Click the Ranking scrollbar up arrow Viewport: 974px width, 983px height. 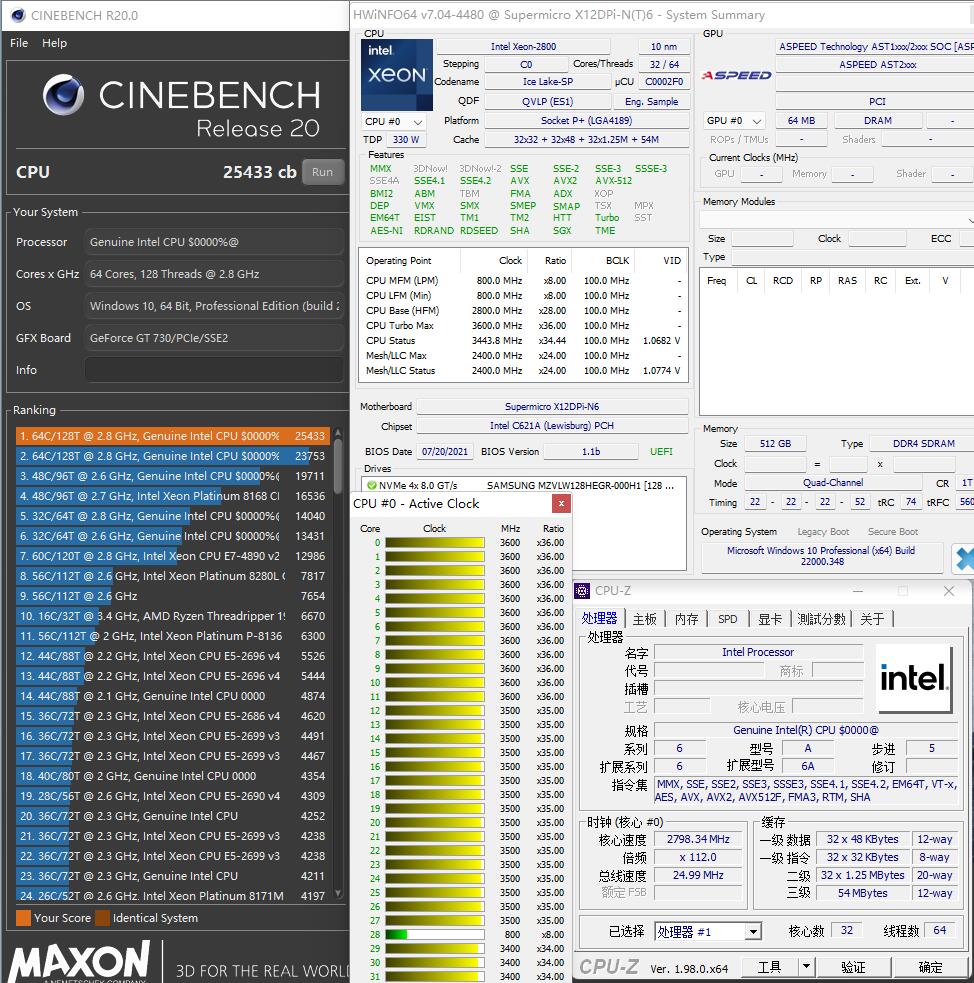(338, 433)
